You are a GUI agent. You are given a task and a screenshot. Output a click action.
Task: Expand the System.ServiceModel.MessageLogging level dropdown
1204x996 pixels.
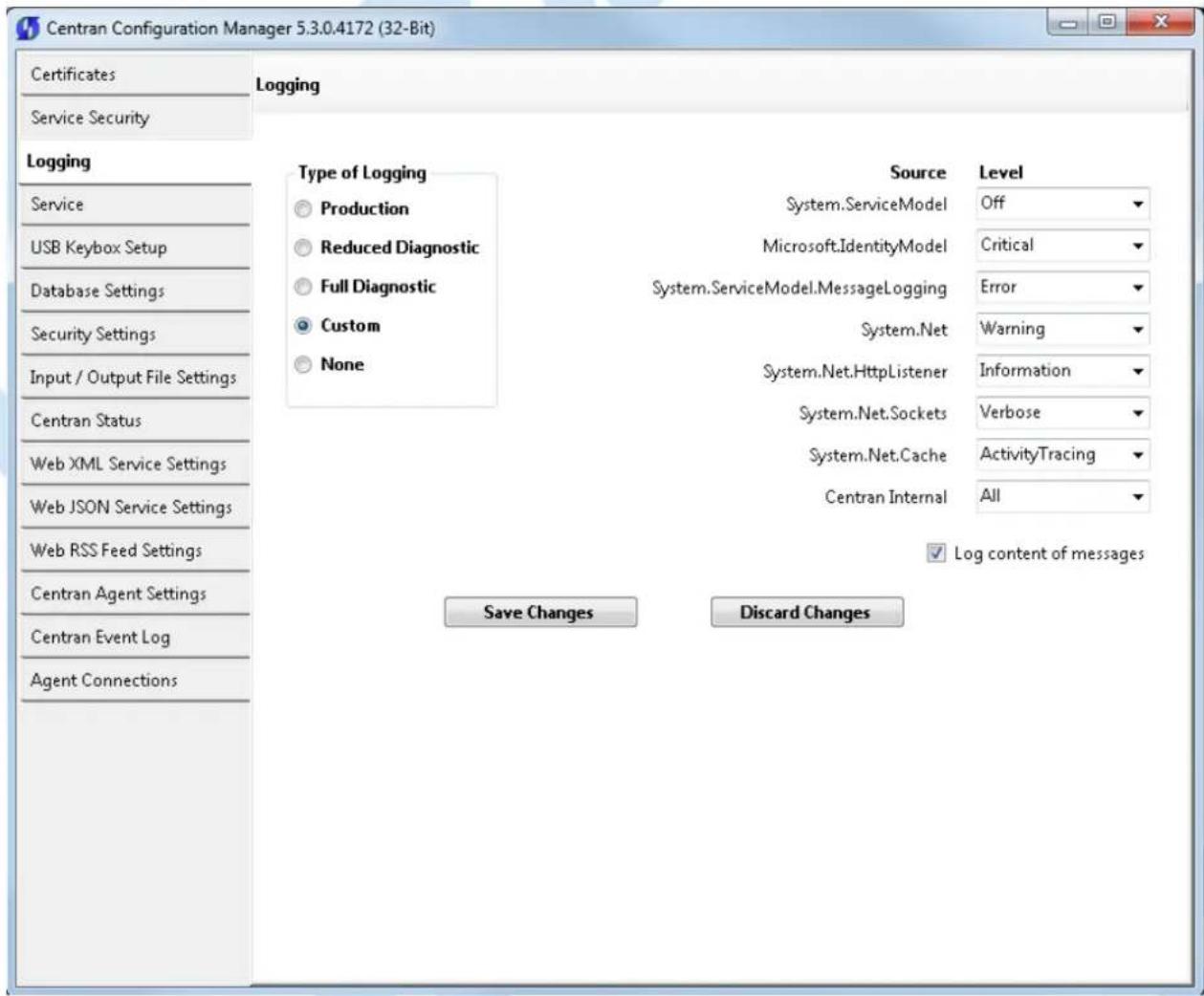tap(1062, 288)
